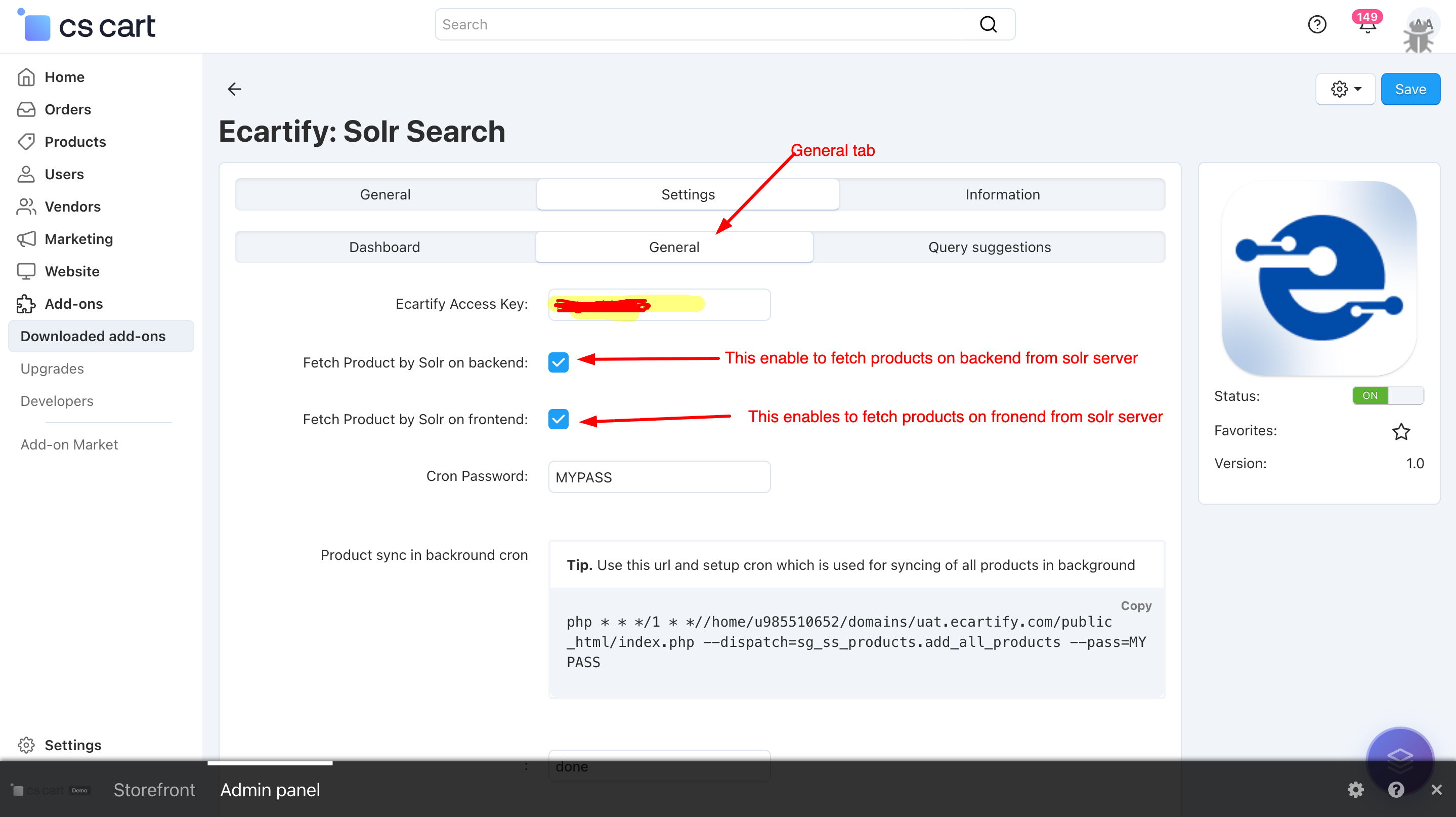The height and width of the screenshot is (817, 1456).
Task: Open the Add-ons section
Action: pos(73,304)
